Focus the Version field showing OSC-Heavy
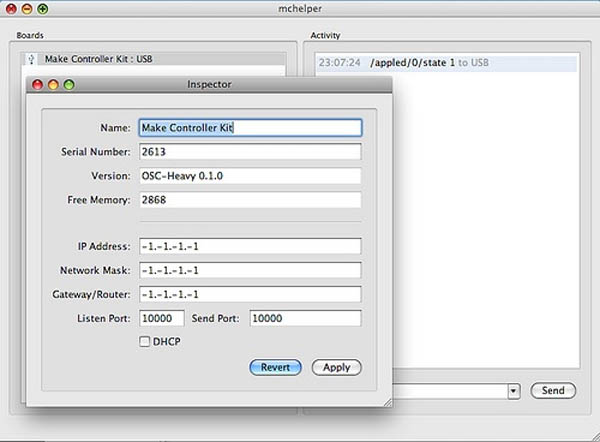This screenshot has width=600, height=442. point(249,176)
